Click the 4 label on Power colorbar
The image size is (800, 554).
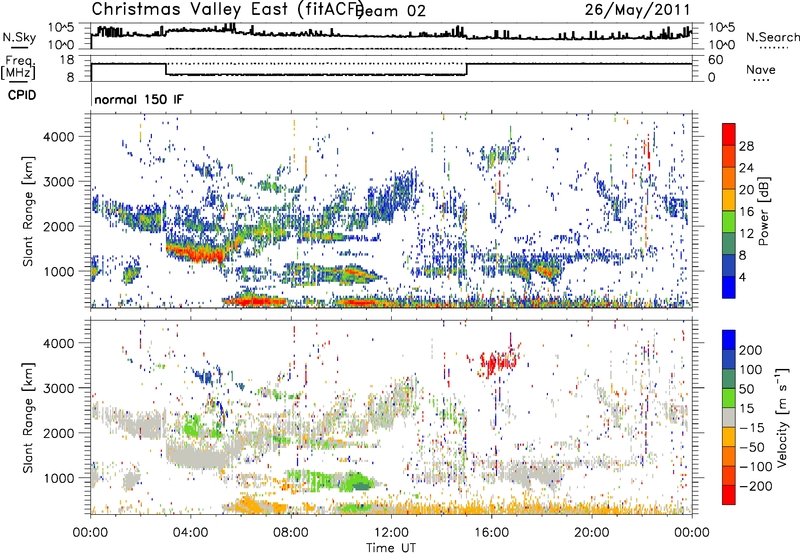click(743, 277)
